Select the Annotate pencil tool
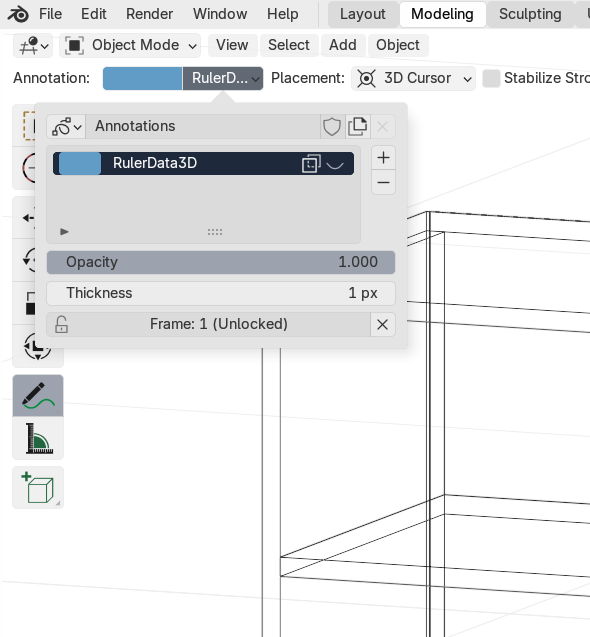The width and height of the screenshot is (590, 637). (x=38, y=395)
